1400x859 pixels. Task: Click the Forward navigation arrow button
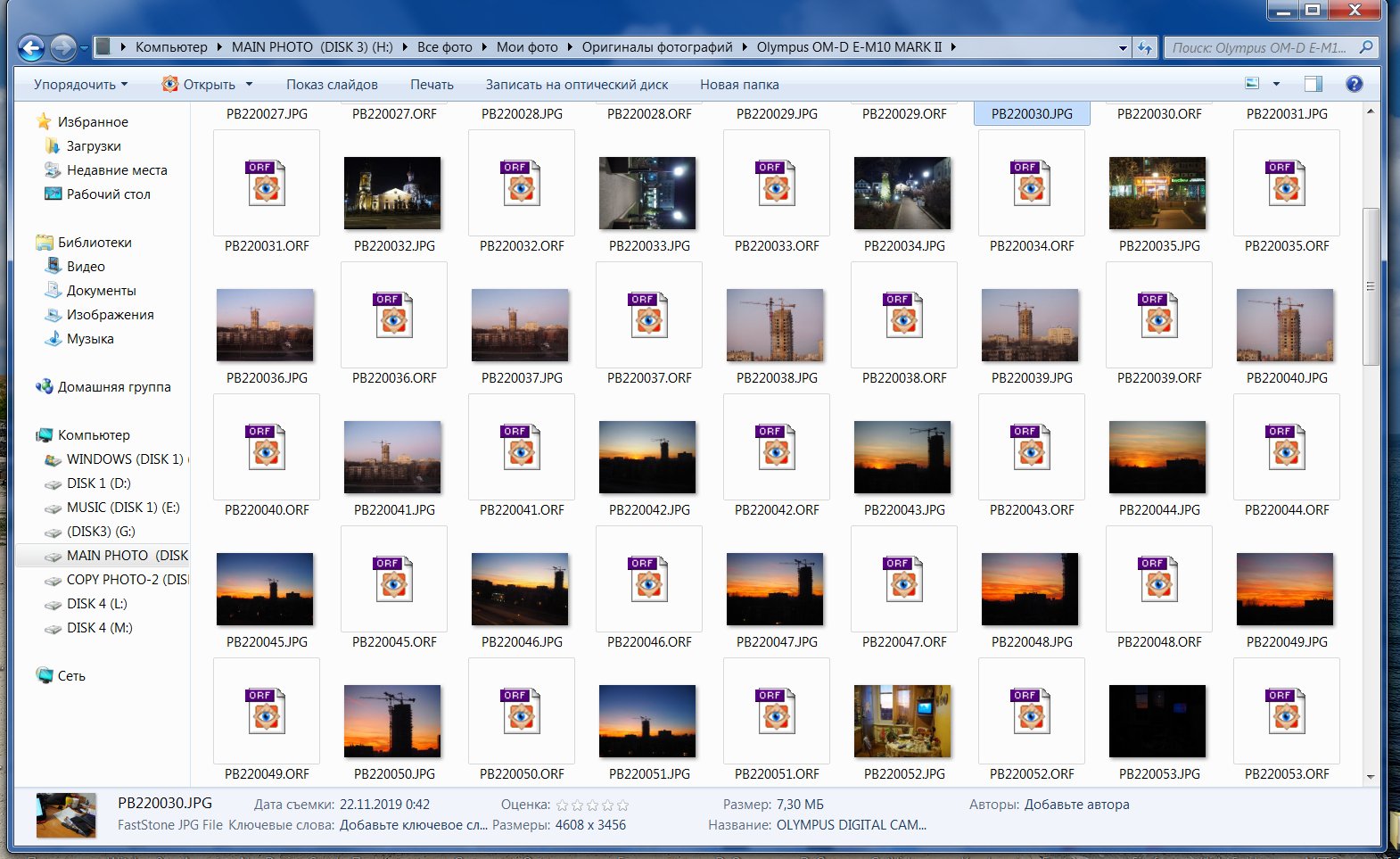tap(62, 47)
